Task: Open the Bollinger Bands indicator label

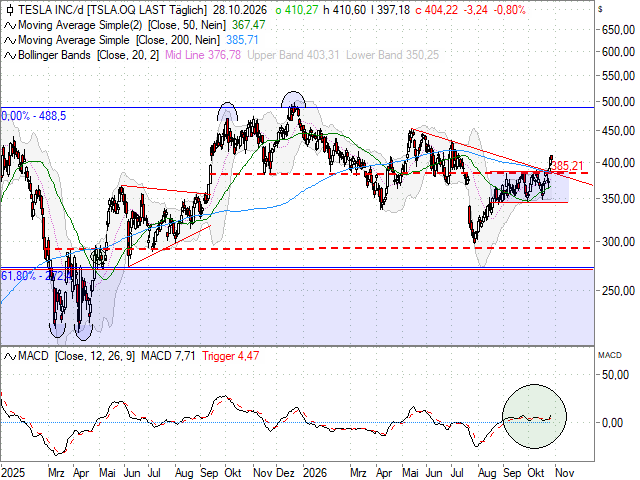Action: [x=54, y=55]
